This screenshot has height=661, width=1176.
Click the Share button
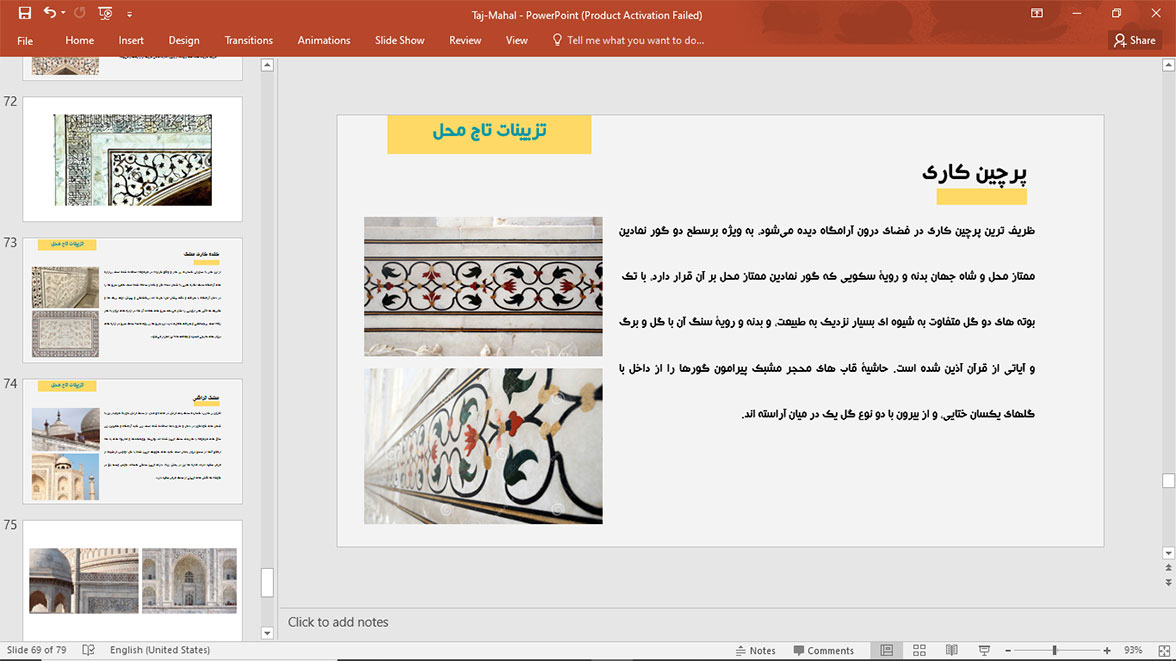coord(1134,41)
